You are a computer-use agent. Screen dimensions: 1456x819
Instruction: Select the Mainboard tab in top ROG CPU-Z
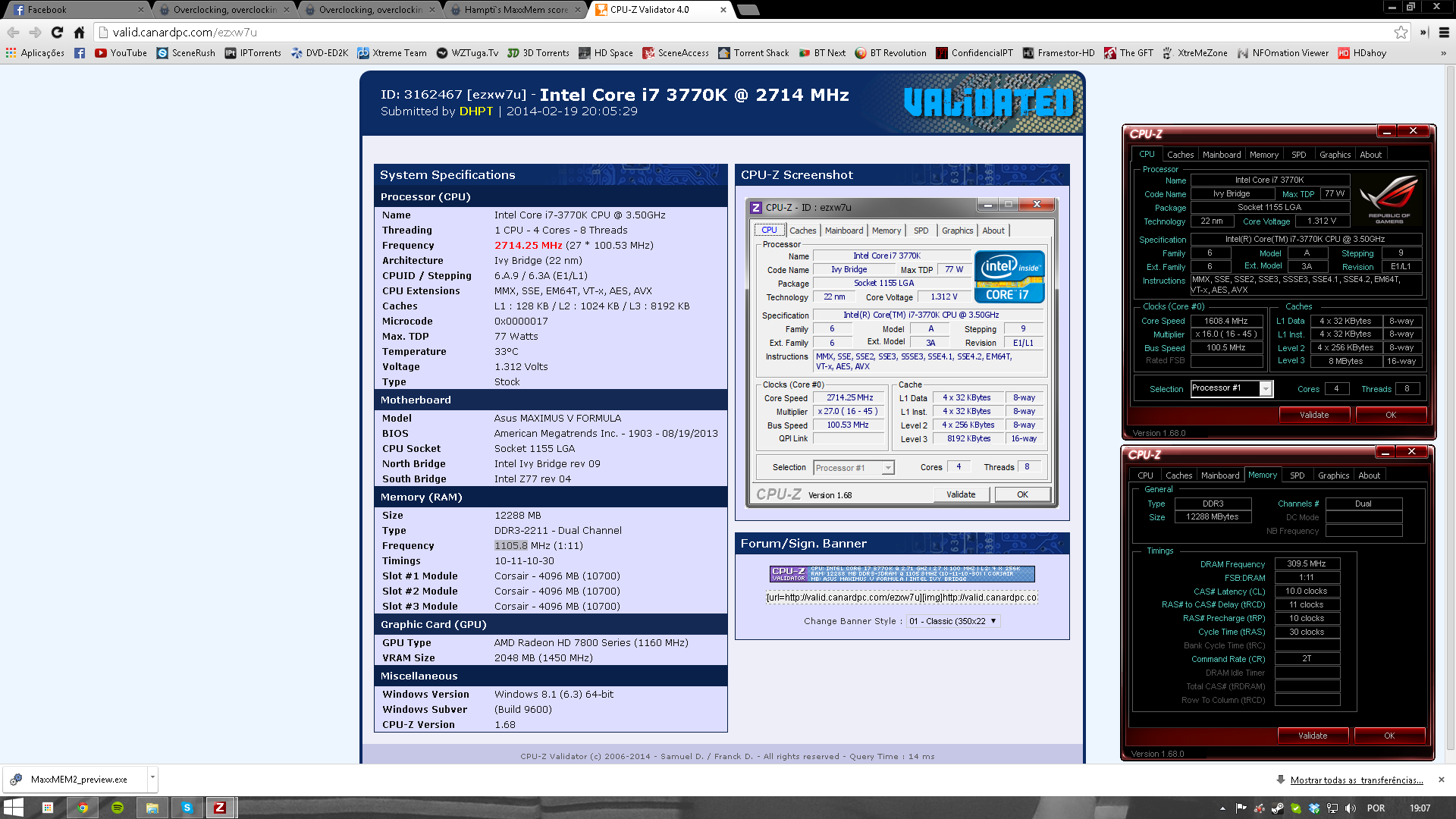pyautogui.click(x=1222, y=155)
